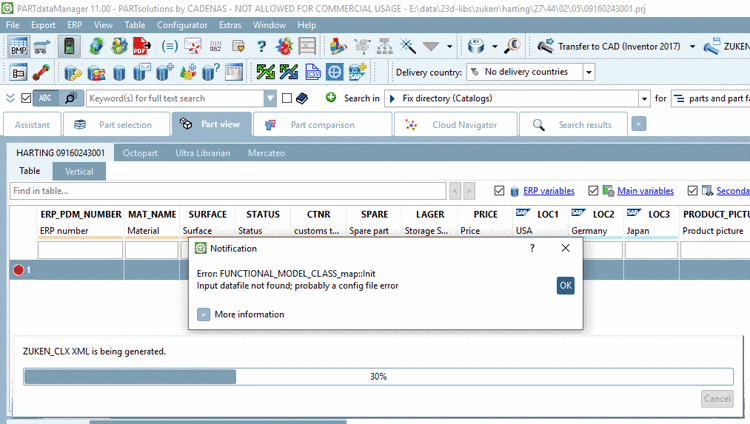
Task: Switch to the Cloud Navigator tab
Action: click(x=455, y=124)
